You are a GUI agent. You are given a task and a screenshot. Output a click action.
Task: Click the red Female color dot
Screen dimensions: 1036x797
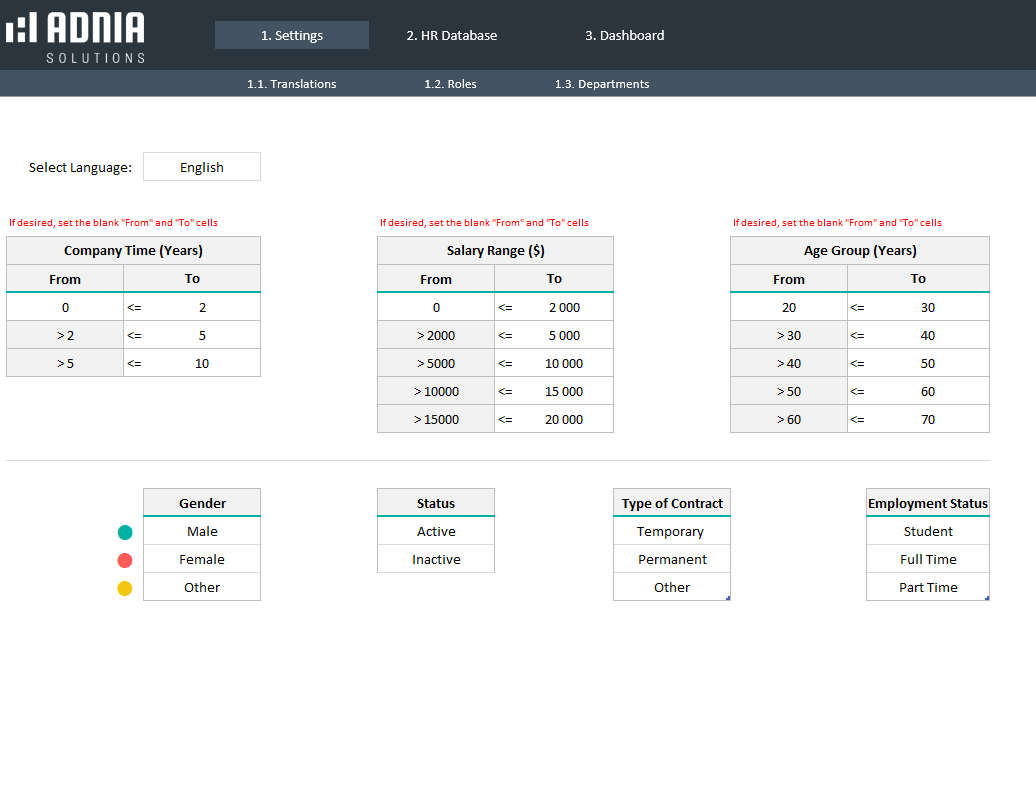125,560
